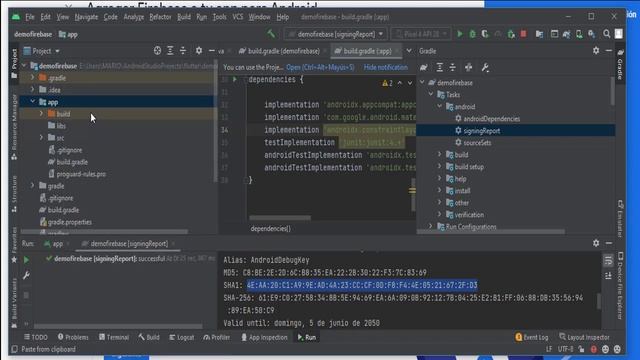This screenshot has width=640, height=360.
Task: Click the run gutter arrow beside dependencies
Action: click(x=235, y=79)
